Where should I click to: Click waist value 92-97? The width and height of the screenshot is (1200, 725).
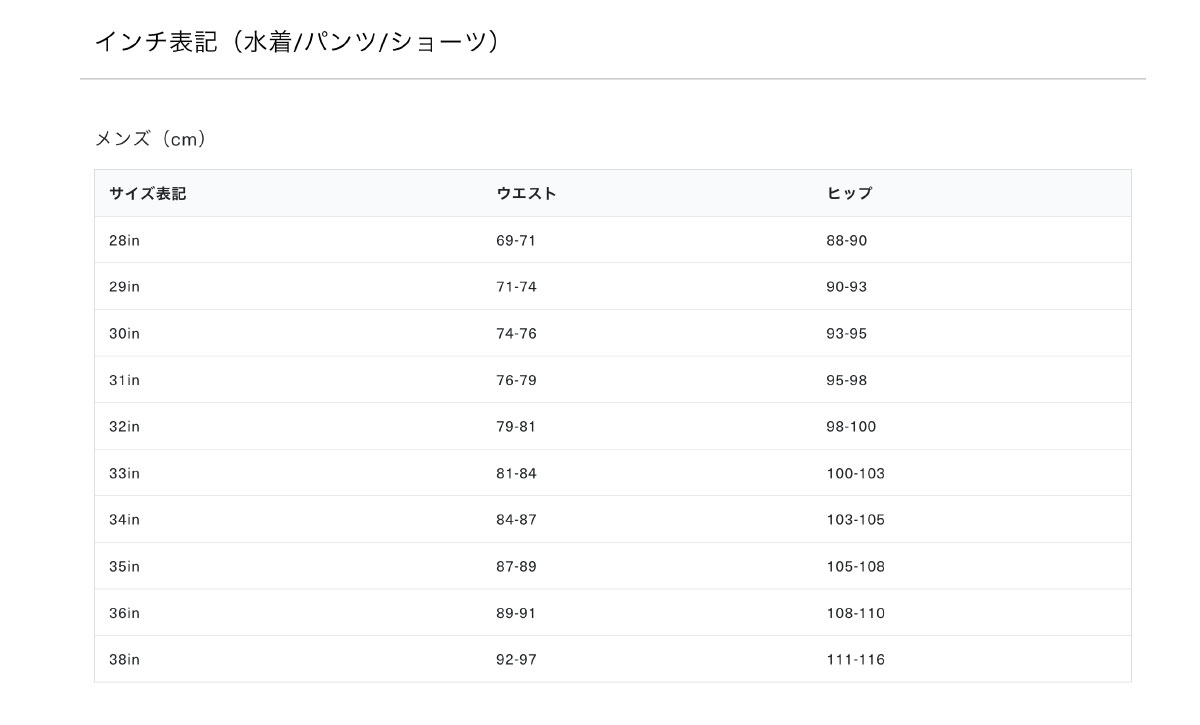click(x=516, y=660)
